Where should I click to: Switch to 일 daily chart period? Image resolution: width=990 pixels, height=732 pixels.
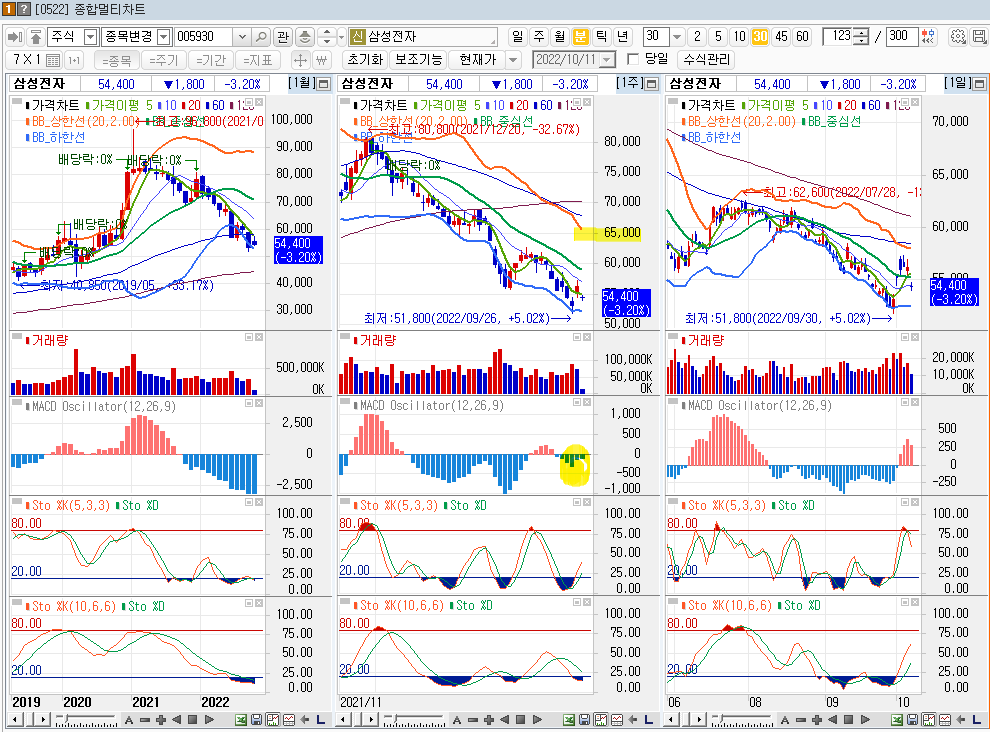pos(518,37)
